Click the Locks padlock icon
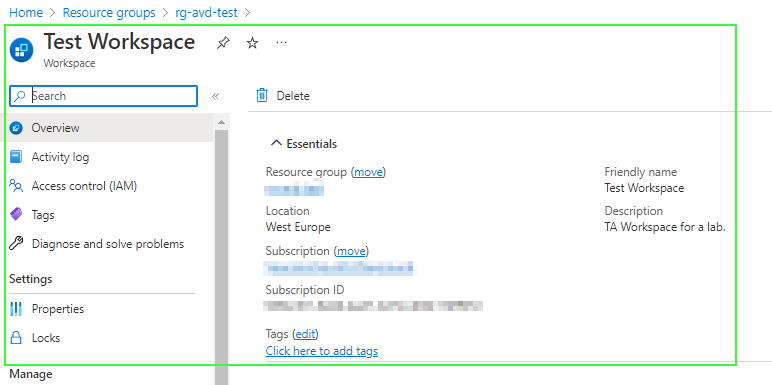 pos(16,338)
